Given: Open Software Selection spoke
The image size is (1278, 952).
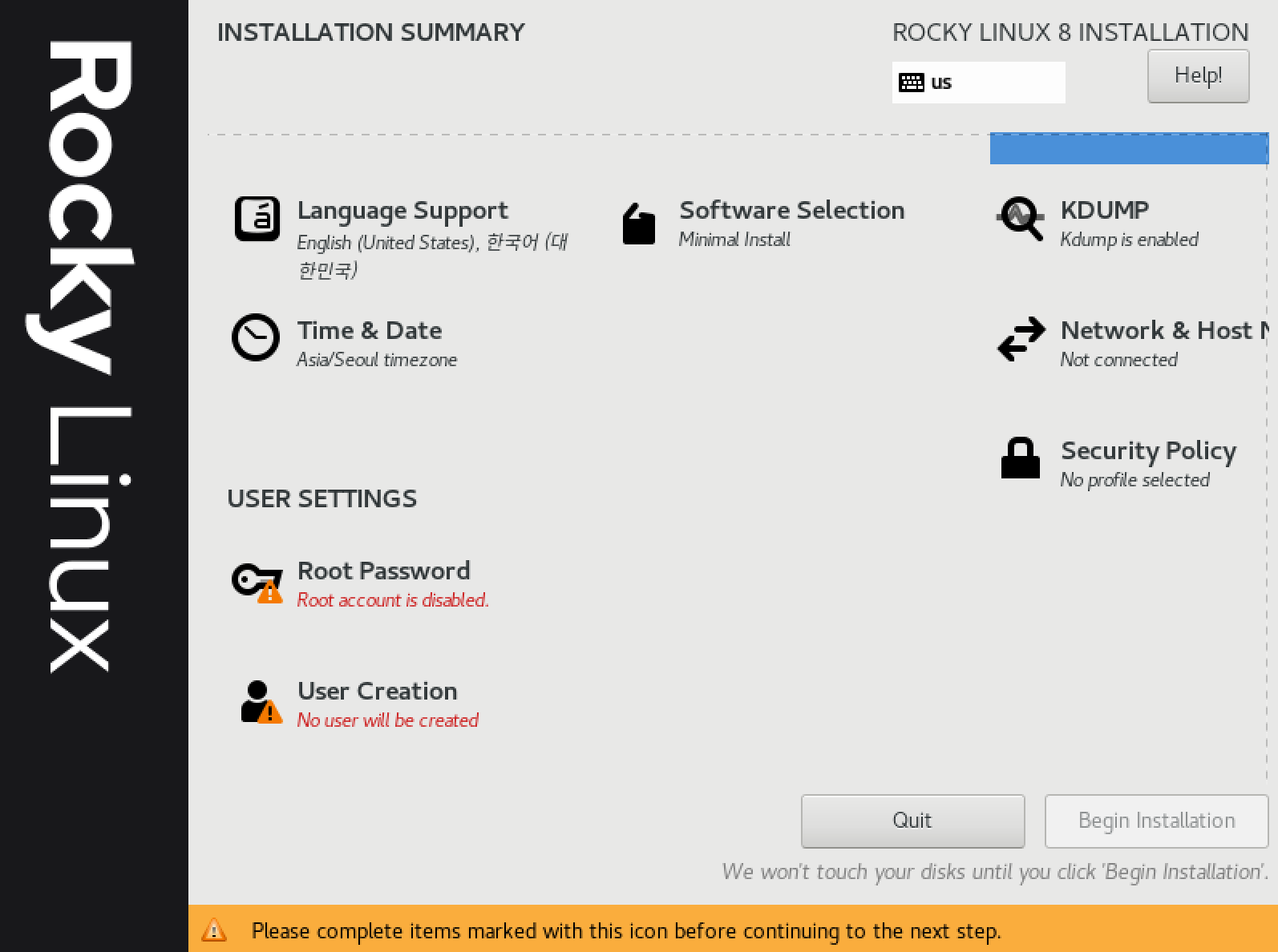Looking at the screenshot, I should pos(792,210).
